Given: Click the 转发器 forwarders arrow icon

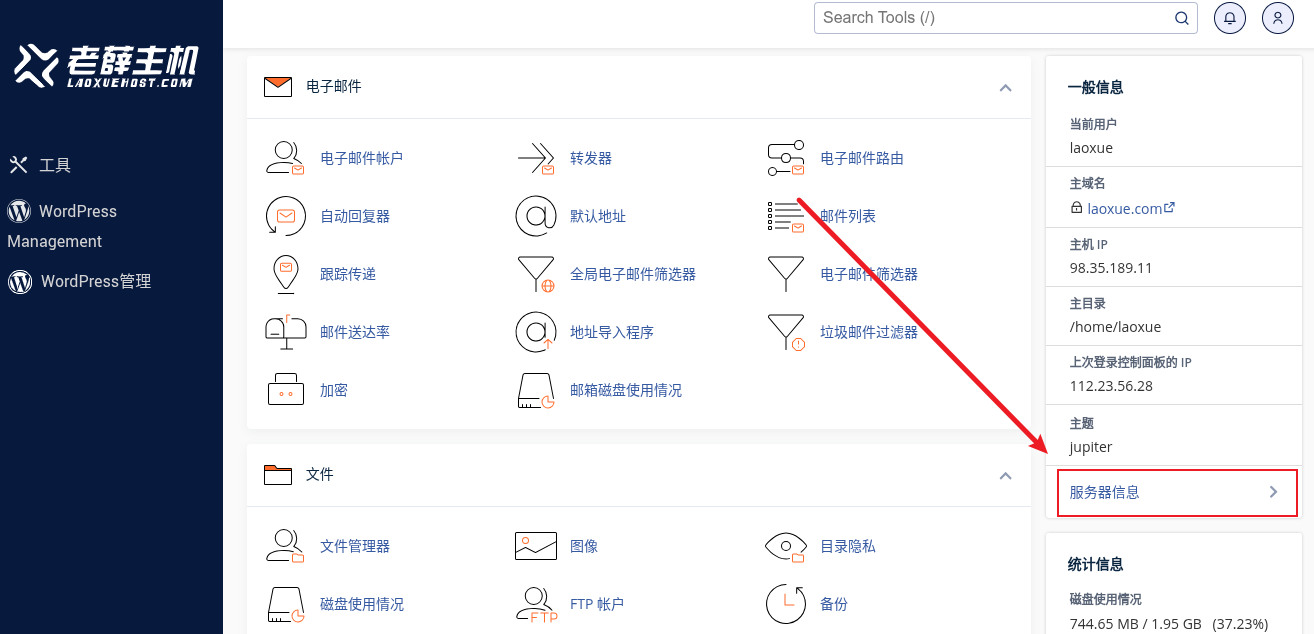Looking at the screenshot, I should [535, 158].
